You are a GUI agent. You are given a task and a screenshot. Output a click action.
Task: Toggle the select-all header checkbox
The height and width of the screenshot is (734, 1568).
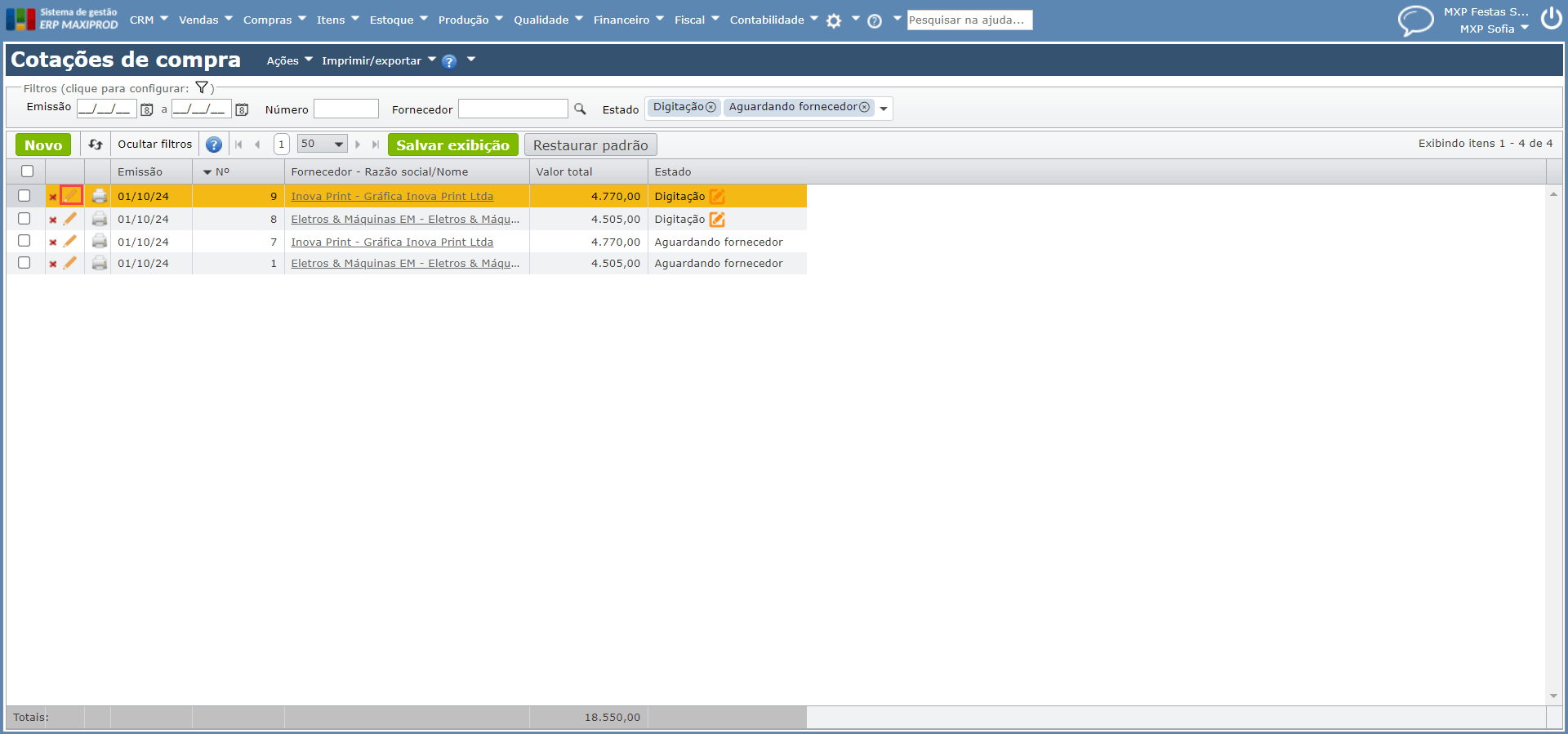click(x=27, y=171)
